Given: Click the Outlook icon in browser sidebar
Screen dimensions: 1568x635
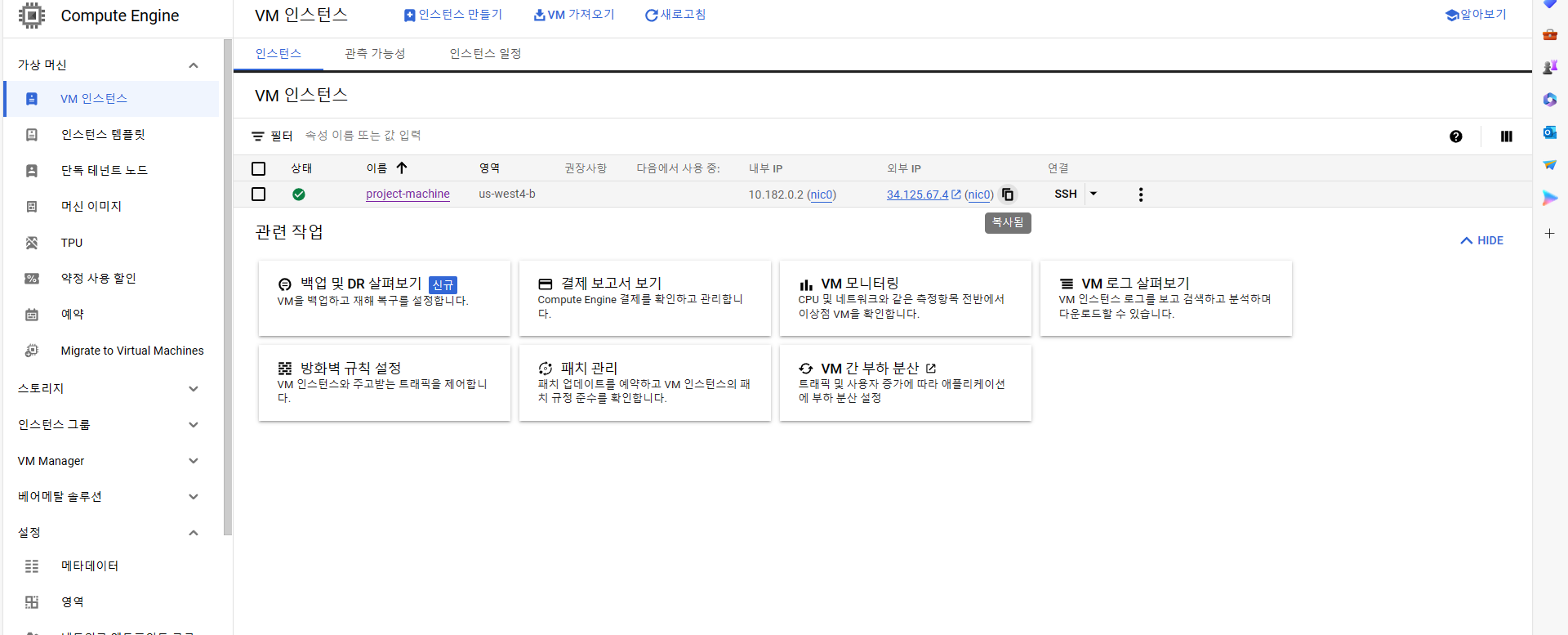Looking at the screenshot, I should click(1550, 132).
